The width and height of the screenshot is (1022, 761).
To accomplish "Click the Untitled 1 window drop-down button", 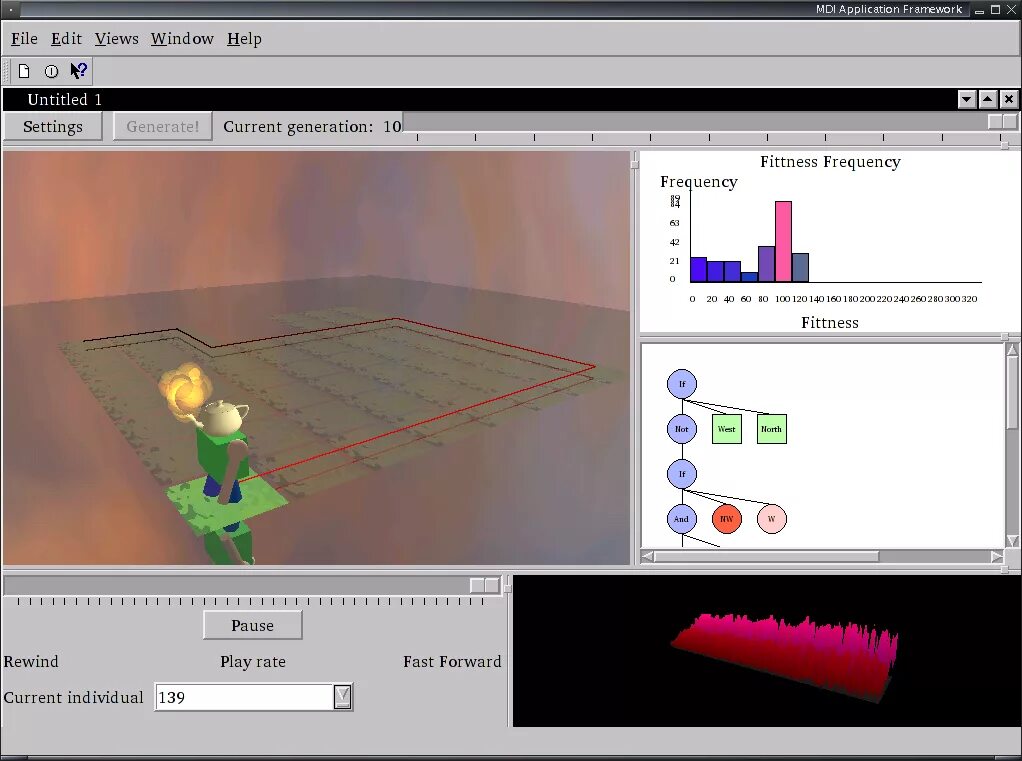I will point(967,100).
